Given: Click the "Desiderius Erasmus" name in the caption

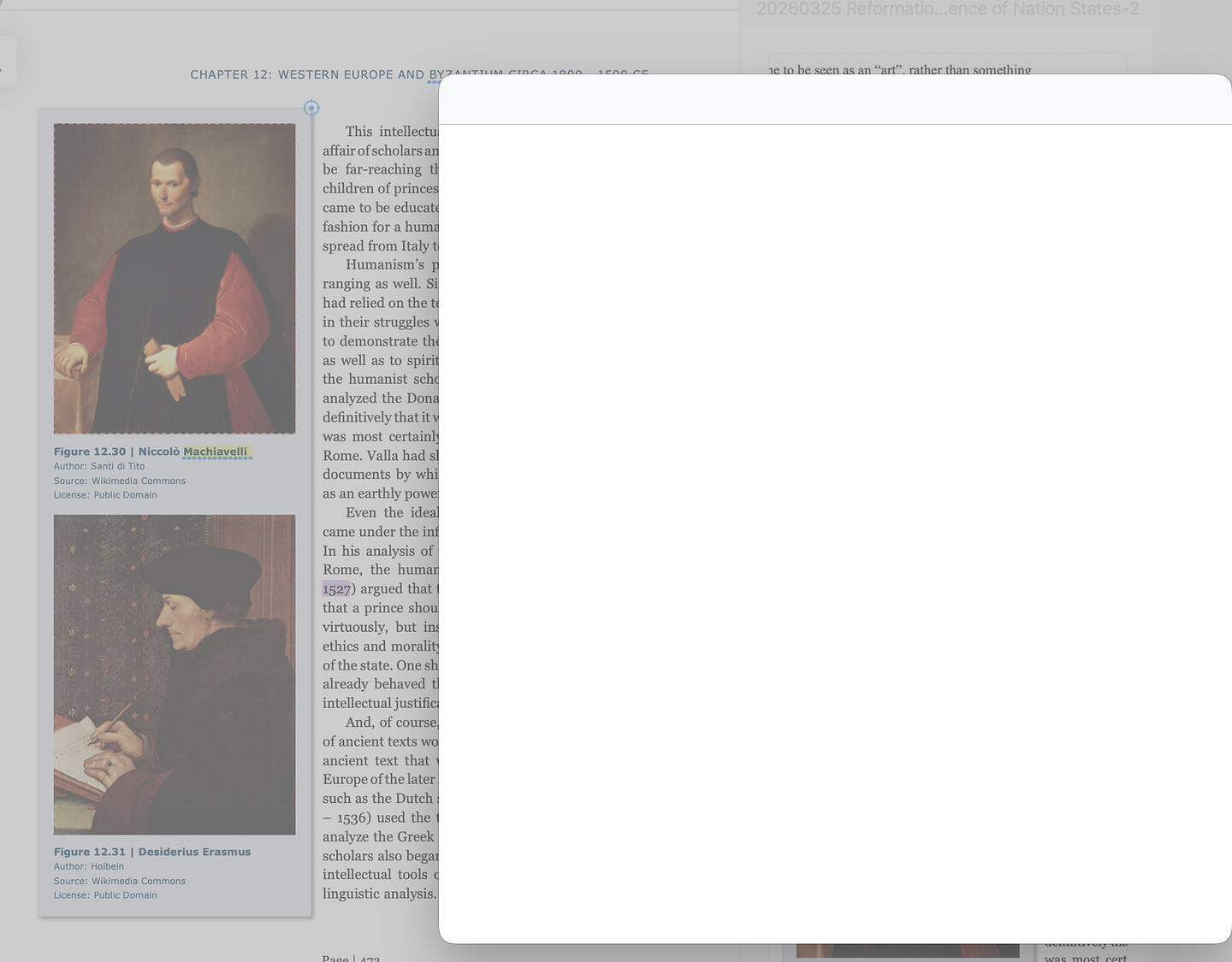Looking at the screenshot, I should point(195,852).
